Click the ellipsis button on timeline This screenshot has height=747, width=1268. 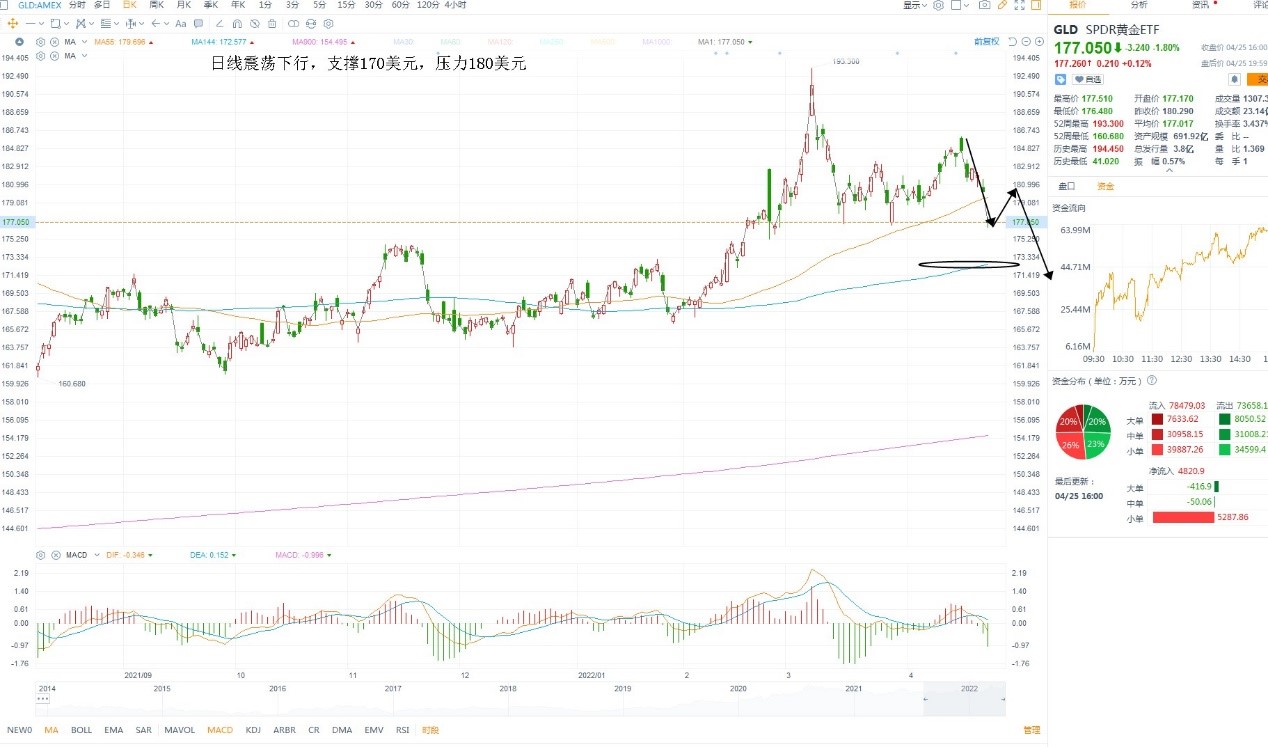(44, 697)
